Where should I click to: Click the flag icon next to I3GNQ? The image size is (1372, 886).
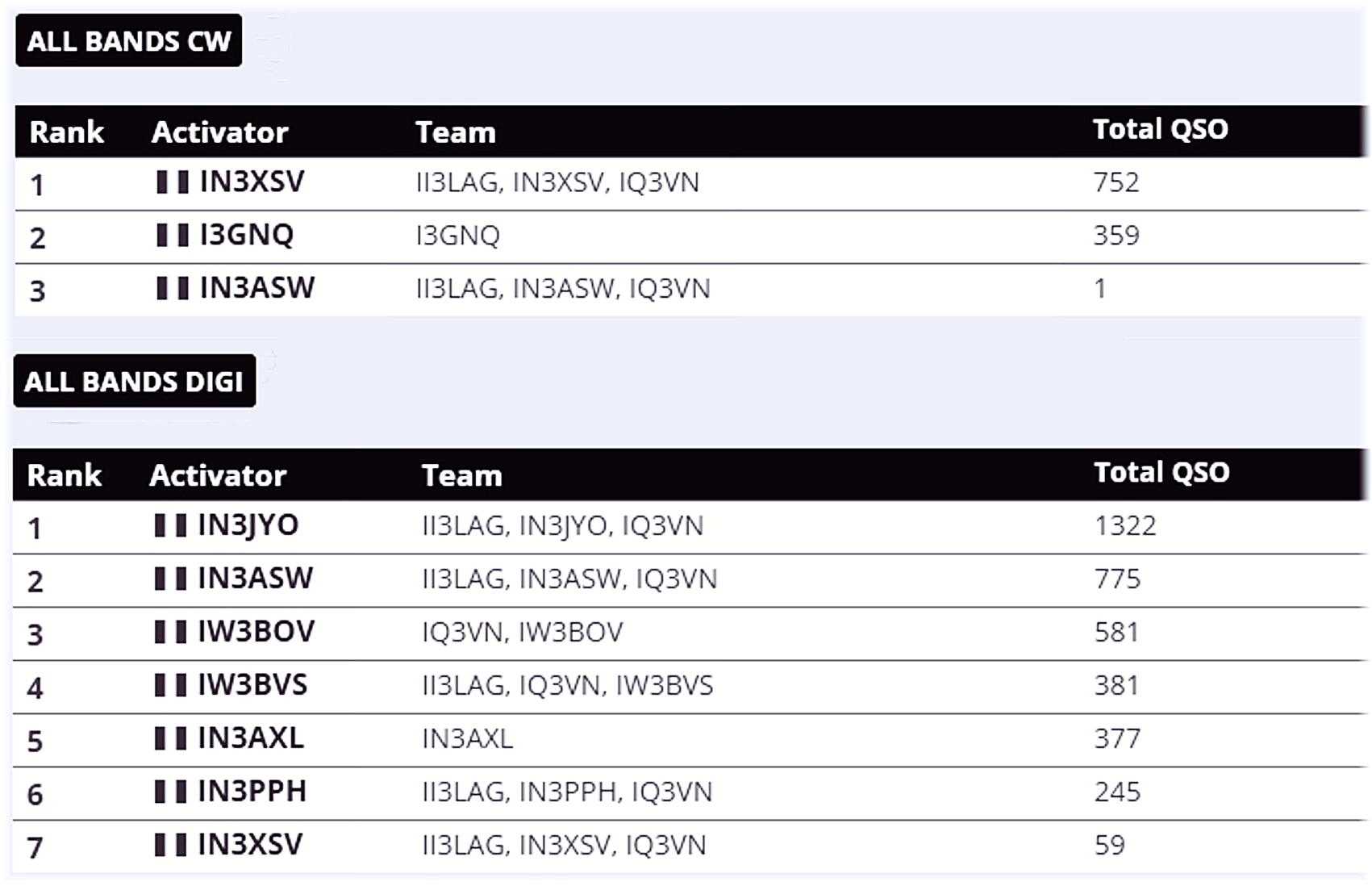point(173,236)
